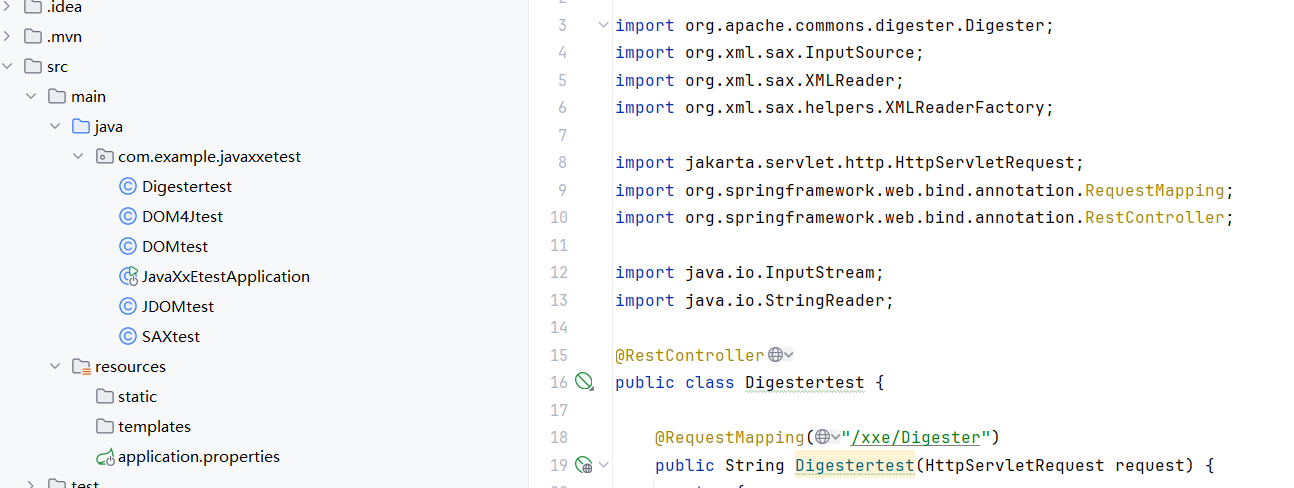The width and height of the screenshot is (1294, 488).
Task: Collapse the resources folder
Action: click(x=55, y=367)
